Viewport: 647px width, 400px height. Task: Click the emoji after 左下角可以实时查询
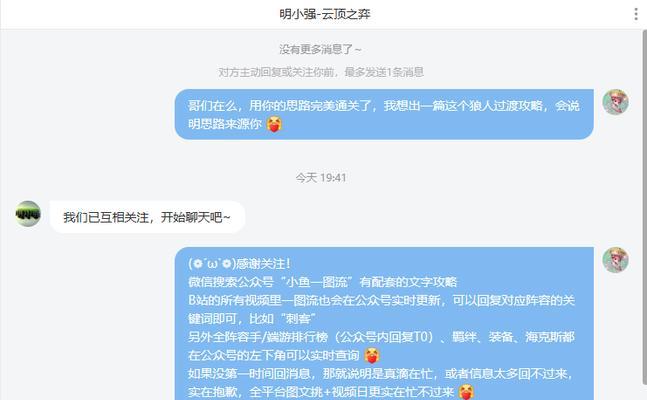point(372,355)
